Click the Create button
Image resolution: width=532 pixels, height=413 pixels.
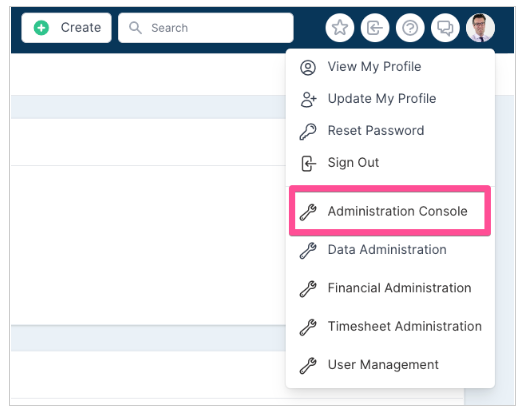66,28
